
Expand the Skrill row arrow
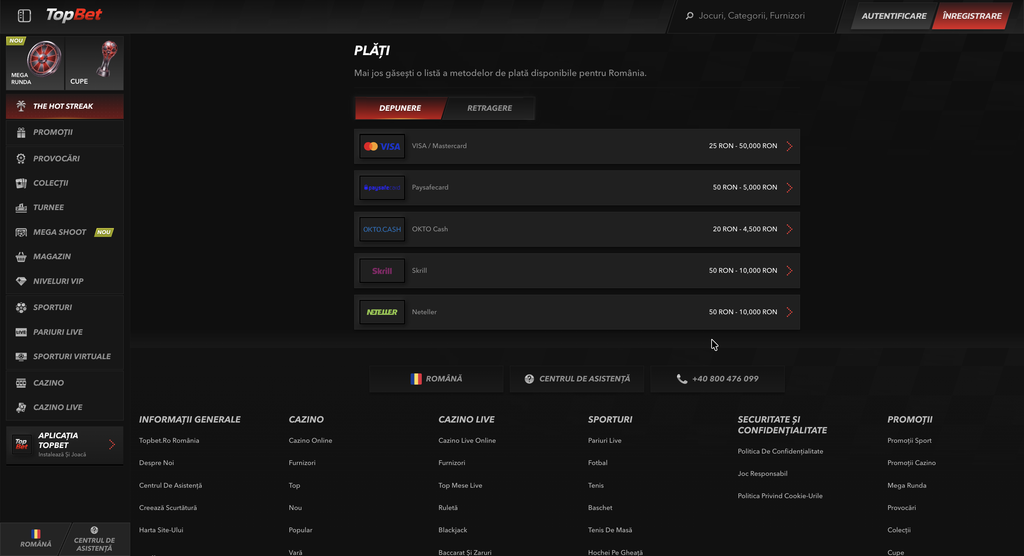(x=790, y=270)
